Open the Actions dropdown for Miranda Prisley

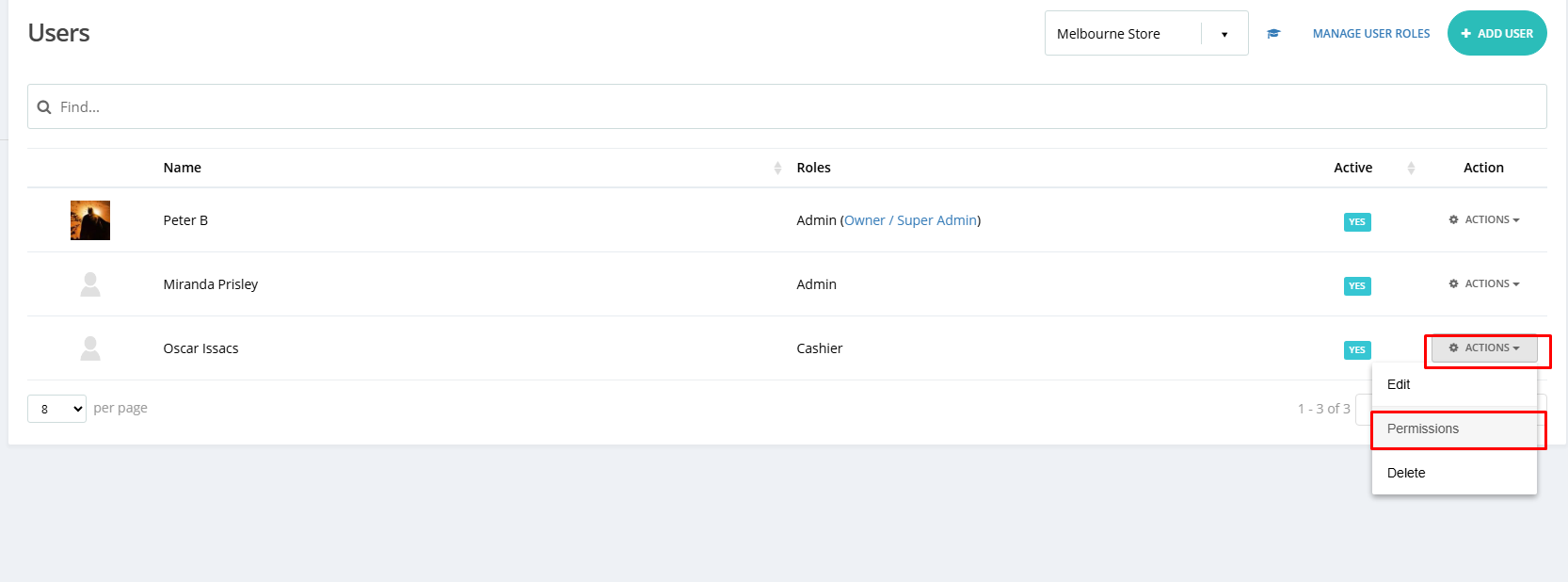(x=1484, y=283)
